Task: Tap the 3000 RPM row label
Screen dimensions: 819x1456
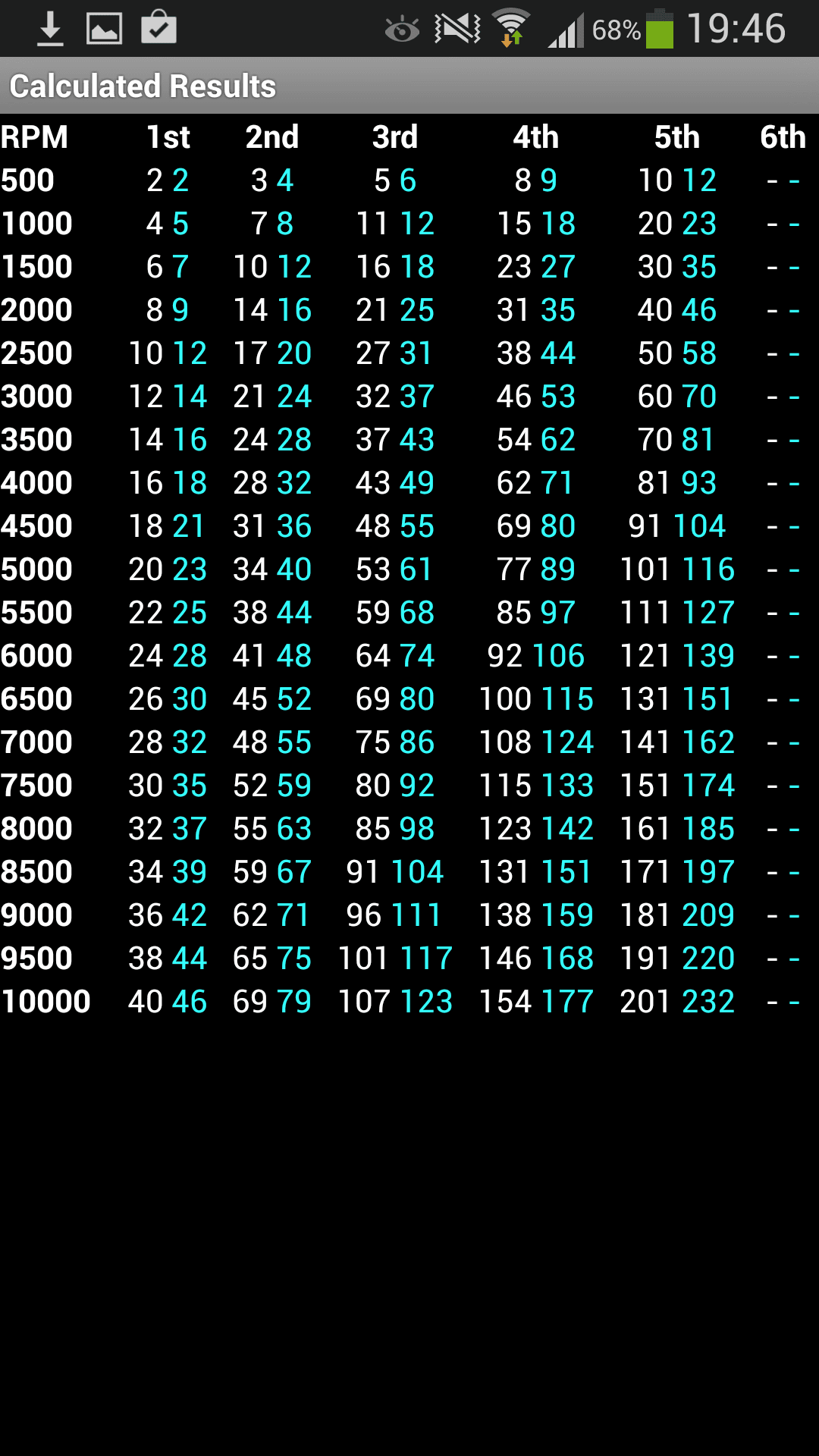Action: point(36,397)
